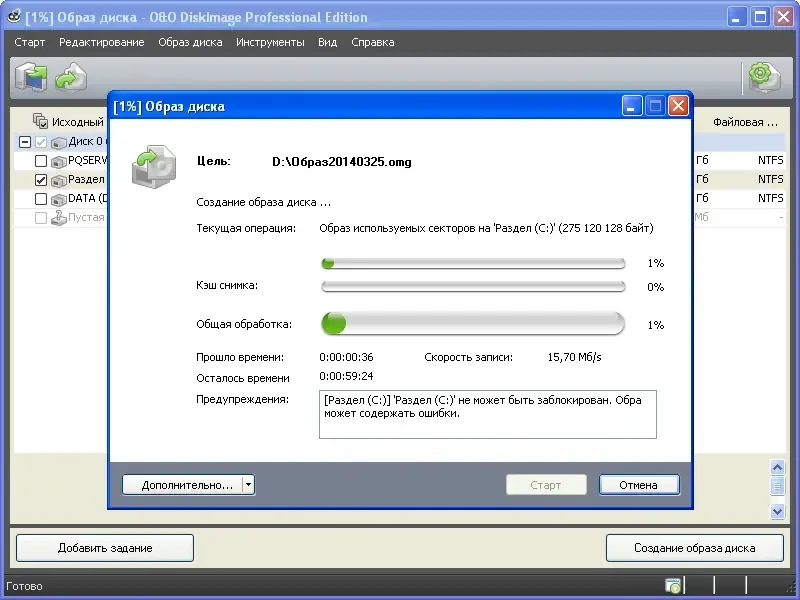Click the status bar job icon

[x=672, y=586]
